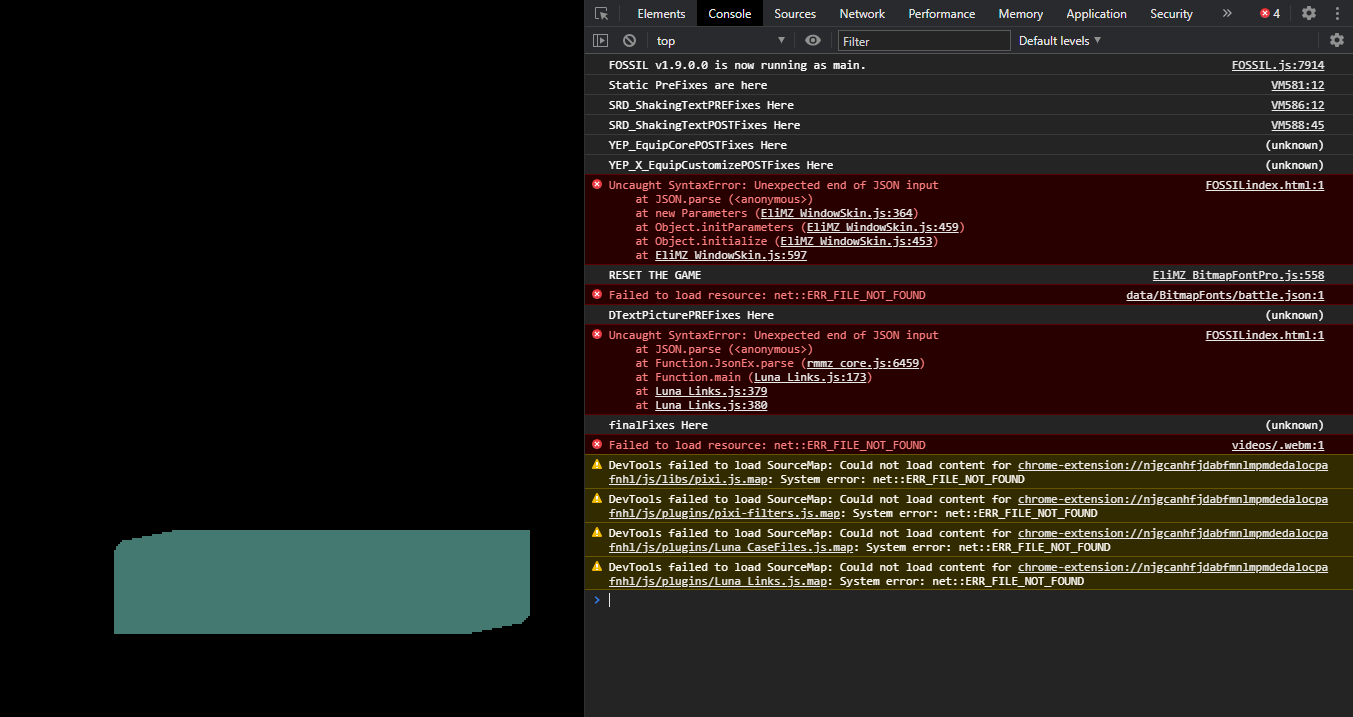1353x717 pixels.
Task: Follow the EliMZ_WindowSkin.js:453 link
Action: 856,241
